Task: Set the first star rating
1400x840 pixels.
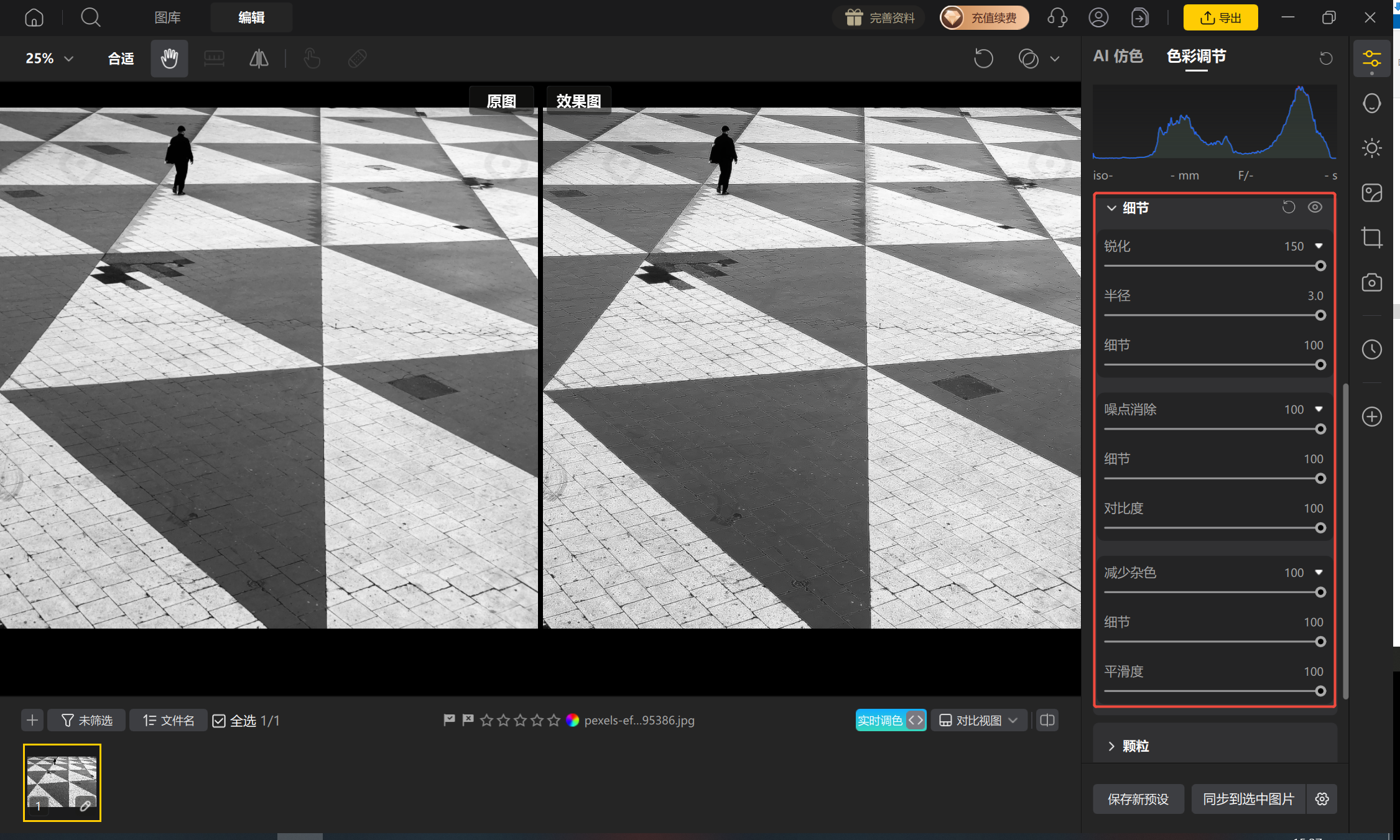Action: 487,720
